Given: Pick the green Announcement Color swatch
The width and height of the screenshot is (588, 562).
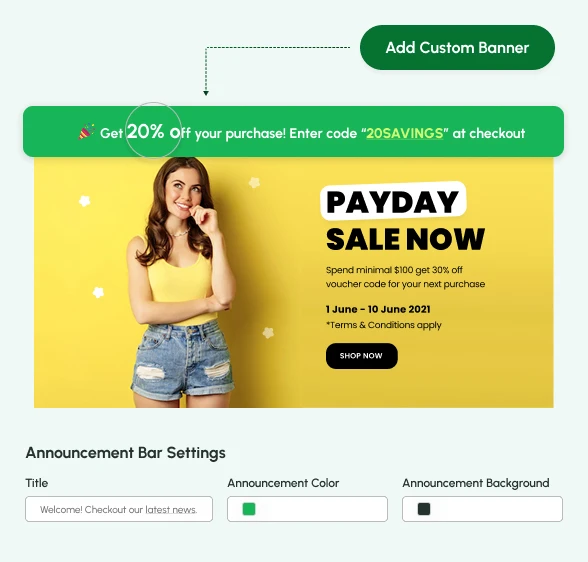Looking at the screenshot, I should pos(249,509).
